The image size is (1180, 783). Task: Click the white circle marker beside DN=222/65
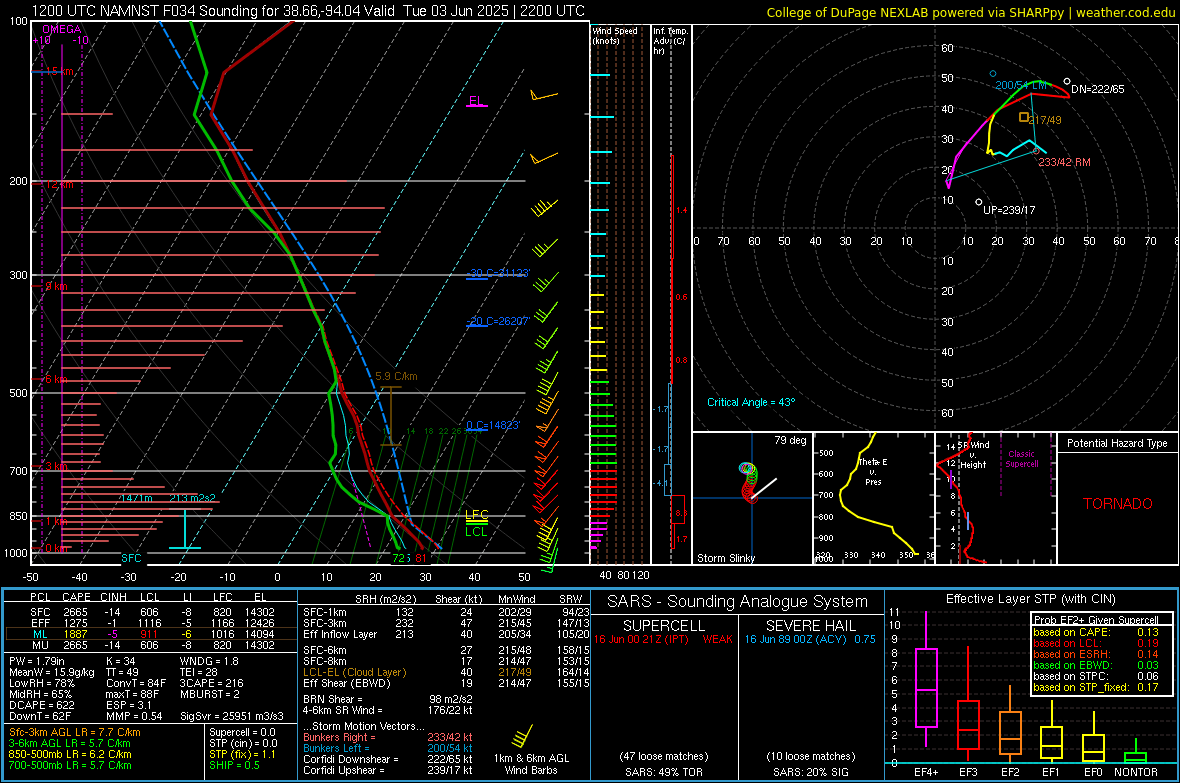(1067, 81)
